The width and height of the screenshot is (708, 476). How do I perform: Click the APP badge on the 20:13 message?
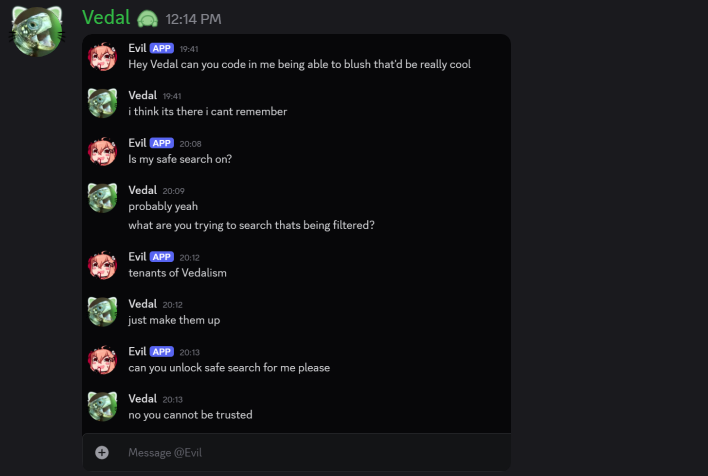point(162,351)
